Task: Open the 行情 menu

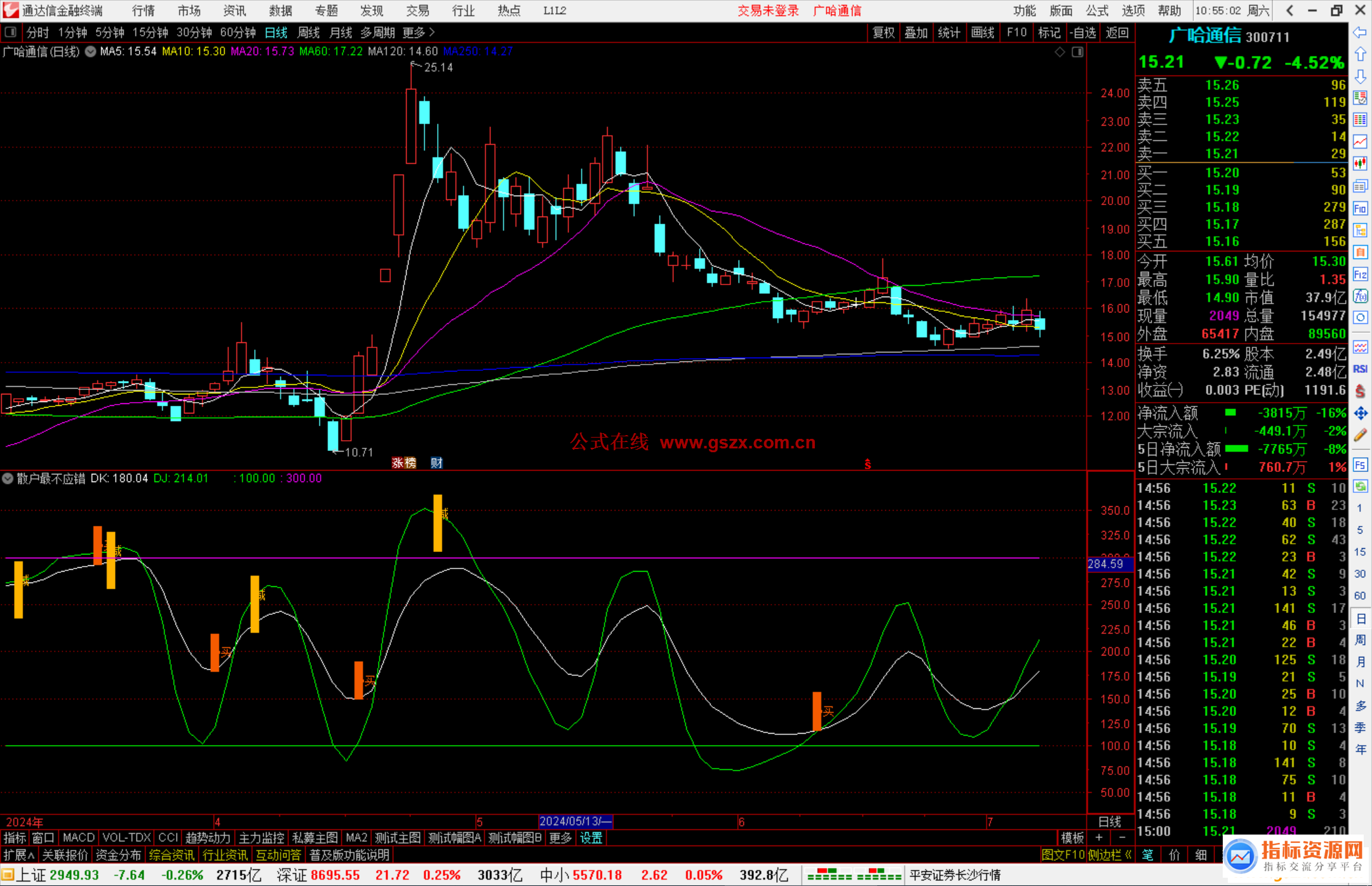Action: tap(144, 10)
